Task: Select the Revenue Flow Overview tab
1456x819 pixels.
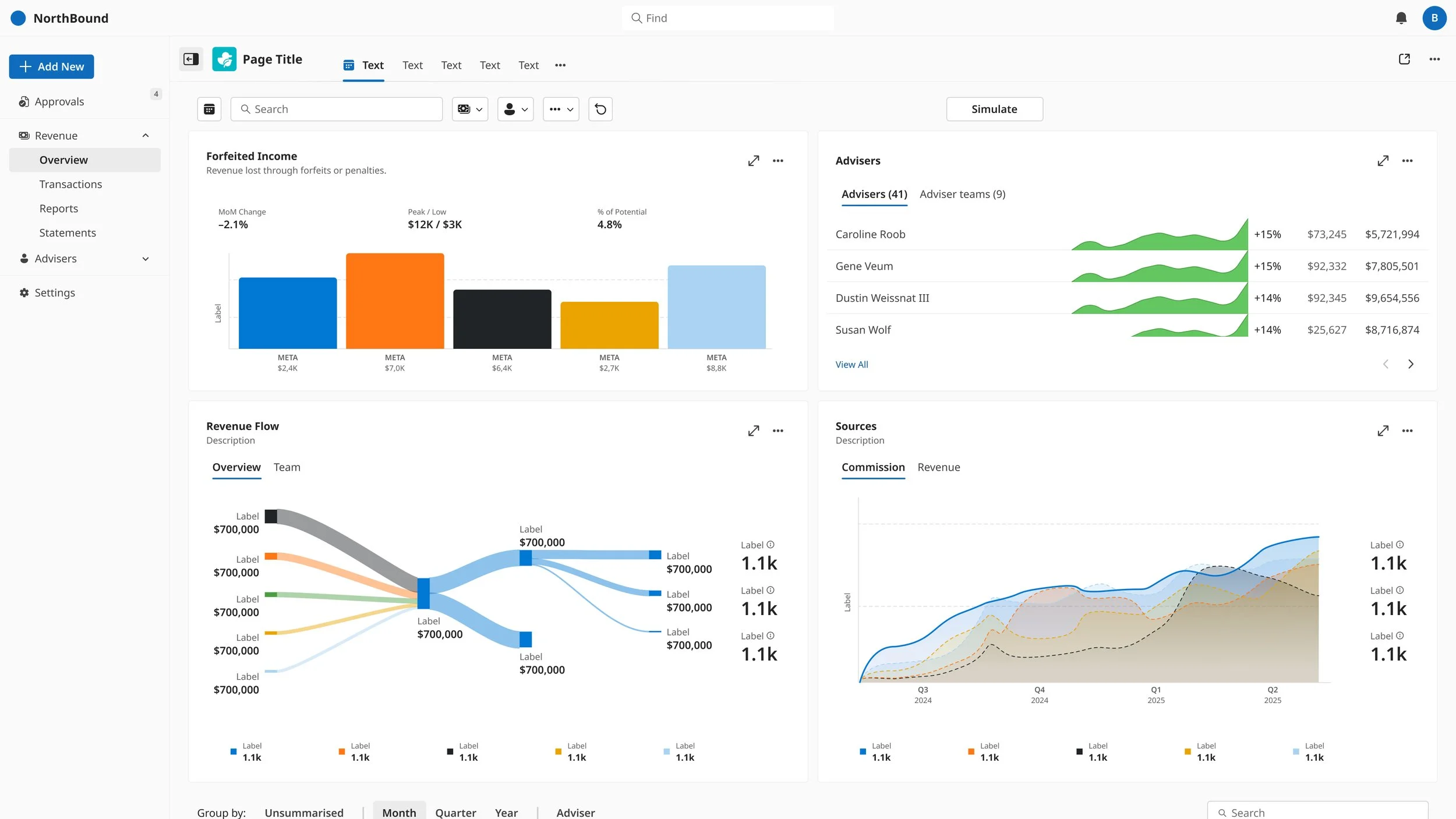Action: point(236,467)
